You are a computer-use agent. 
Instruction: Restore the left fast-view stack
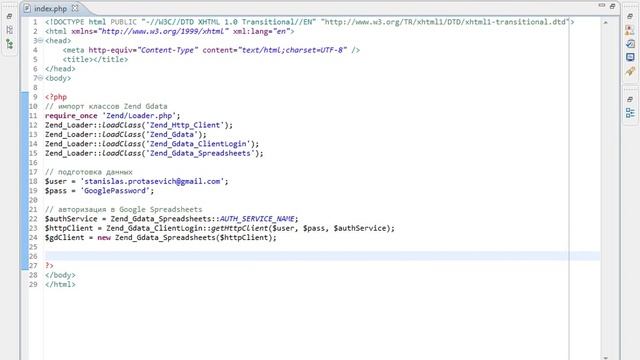(x=9, y=16)
